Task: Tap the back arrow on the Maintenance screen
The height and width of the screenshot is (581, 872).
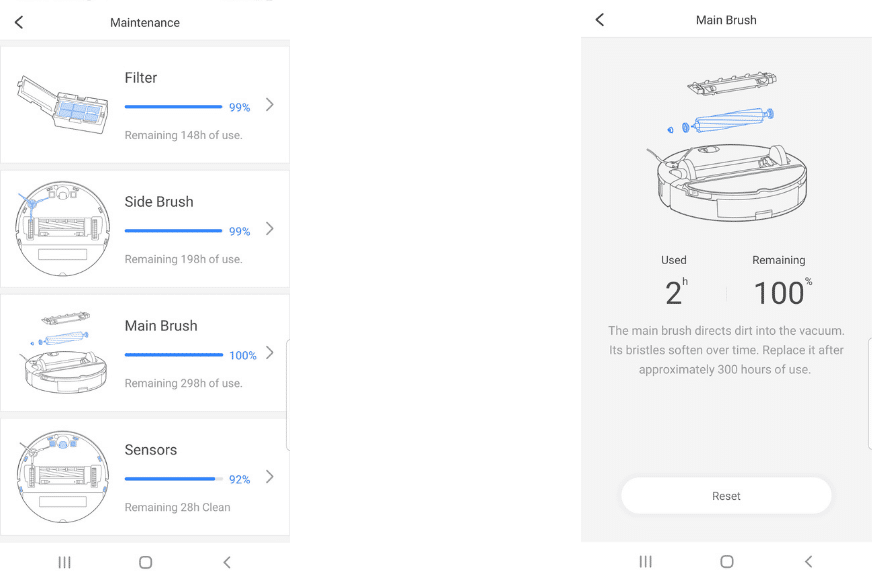Action: tap(18, 21)
